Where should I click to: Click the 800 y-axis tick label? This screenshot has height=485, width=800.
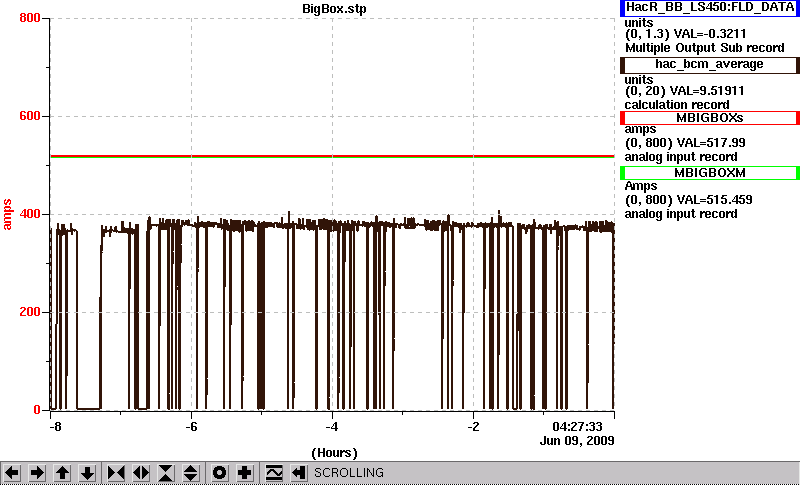[30, 18]
